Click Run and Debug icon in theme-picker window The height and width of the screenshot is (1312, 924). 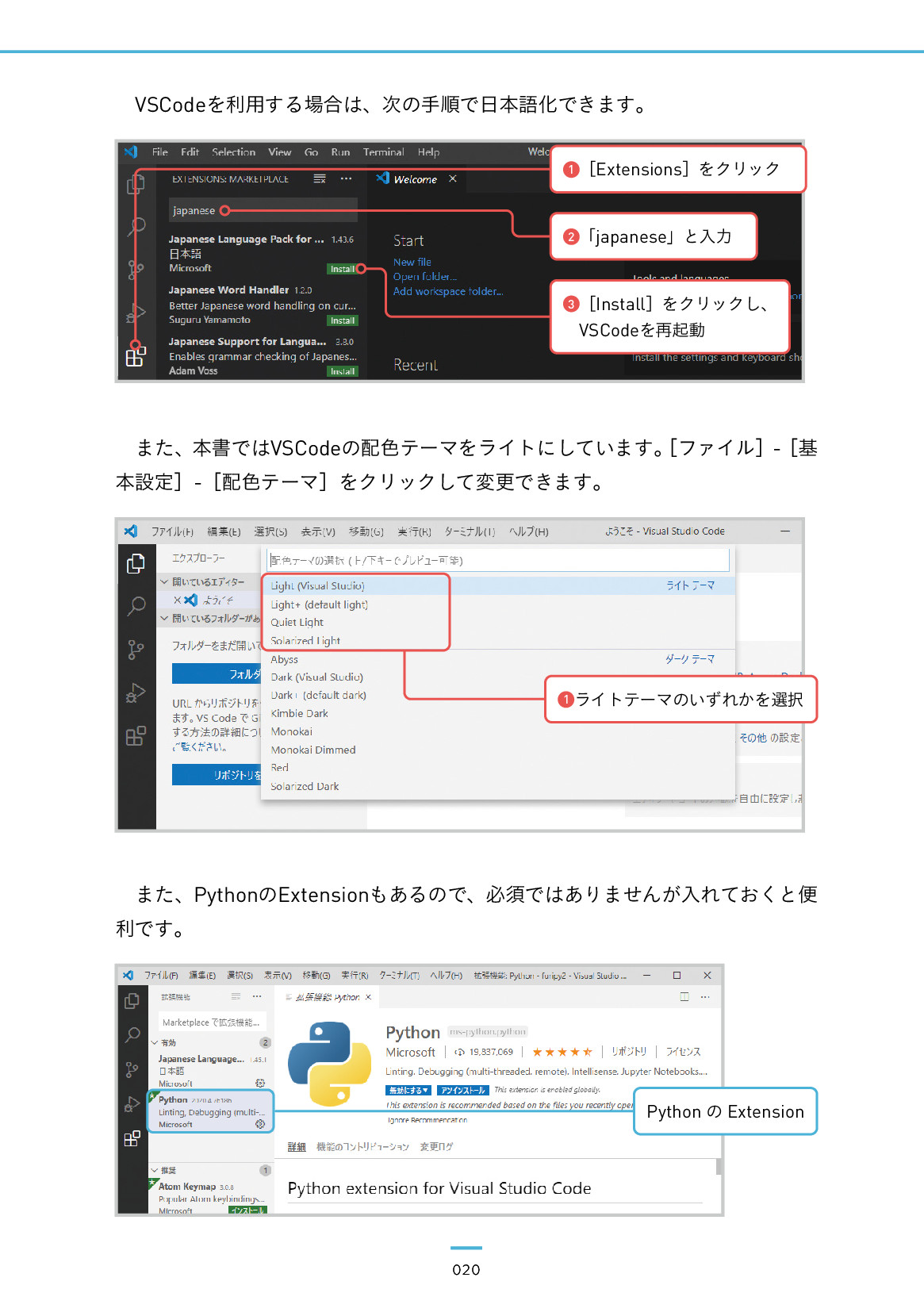pyautogui.click(x=136, y=693)
